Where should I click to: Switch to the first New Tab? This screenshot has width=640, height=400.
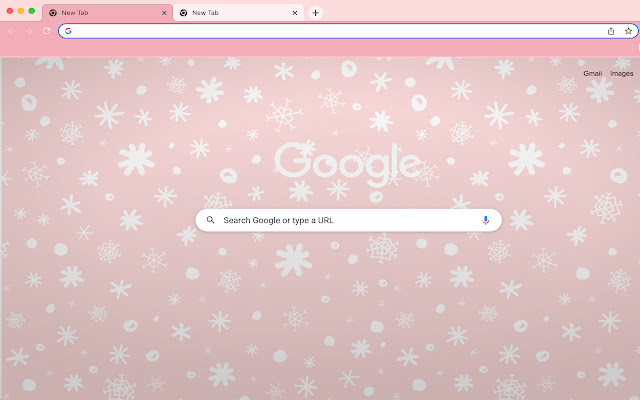(107, 13)
